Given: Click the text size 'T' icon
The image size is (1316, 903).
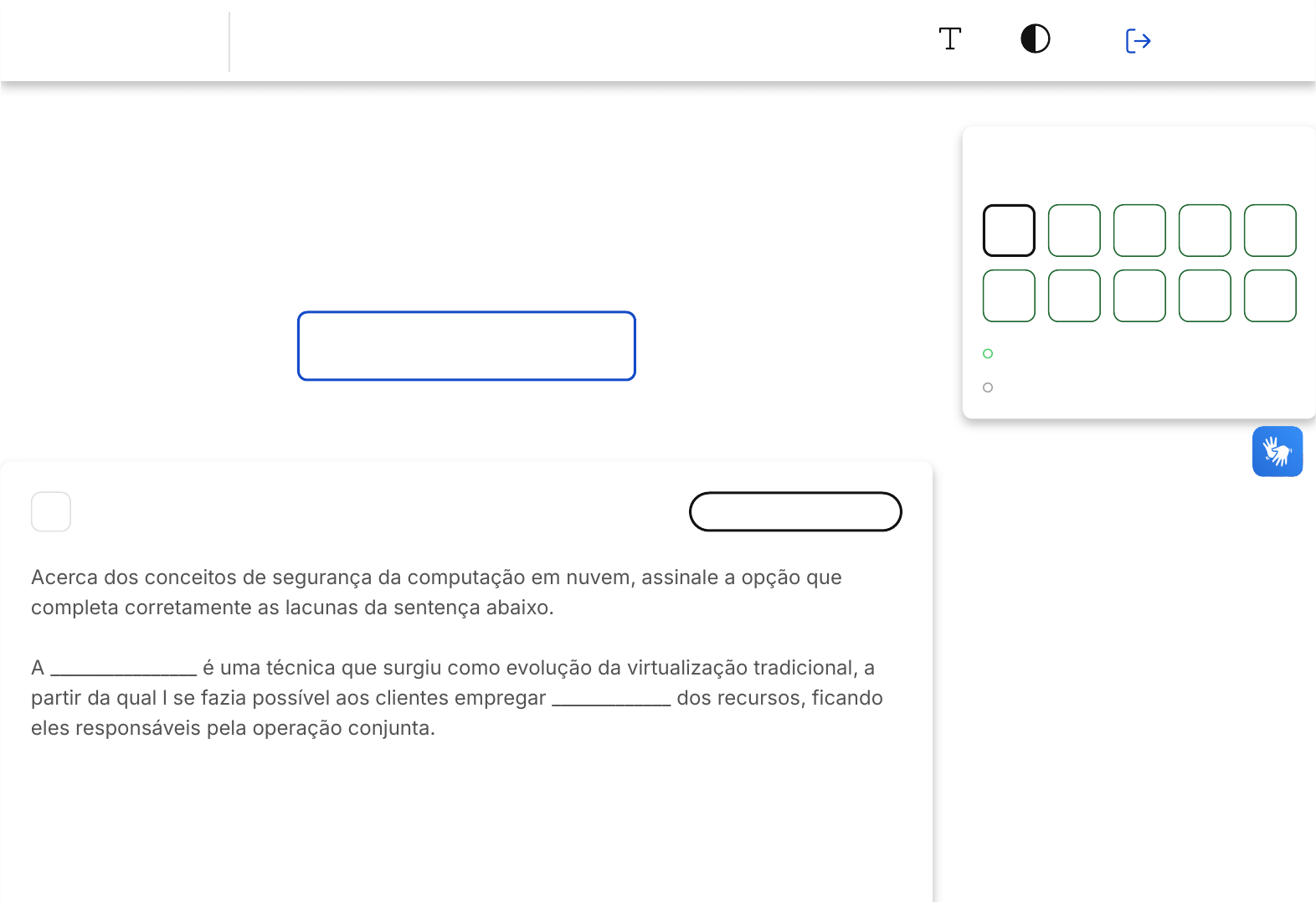Looking at the screenshot, I should (x=949, y=39).
